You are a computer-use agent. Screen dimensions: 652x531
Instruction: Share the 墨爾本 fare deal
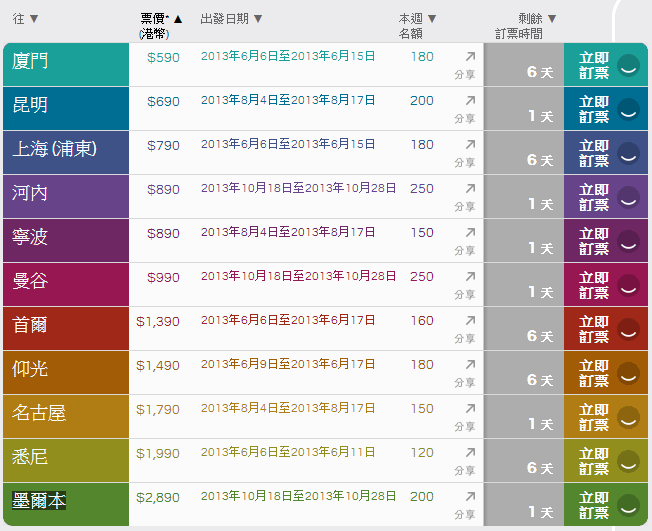tap(470, 497)
